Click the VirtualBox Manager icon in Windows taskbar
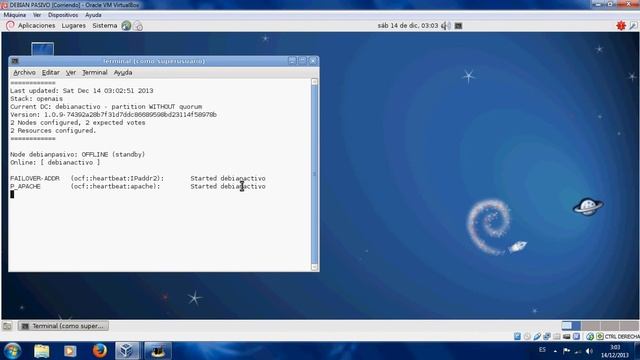 [127, 351]
